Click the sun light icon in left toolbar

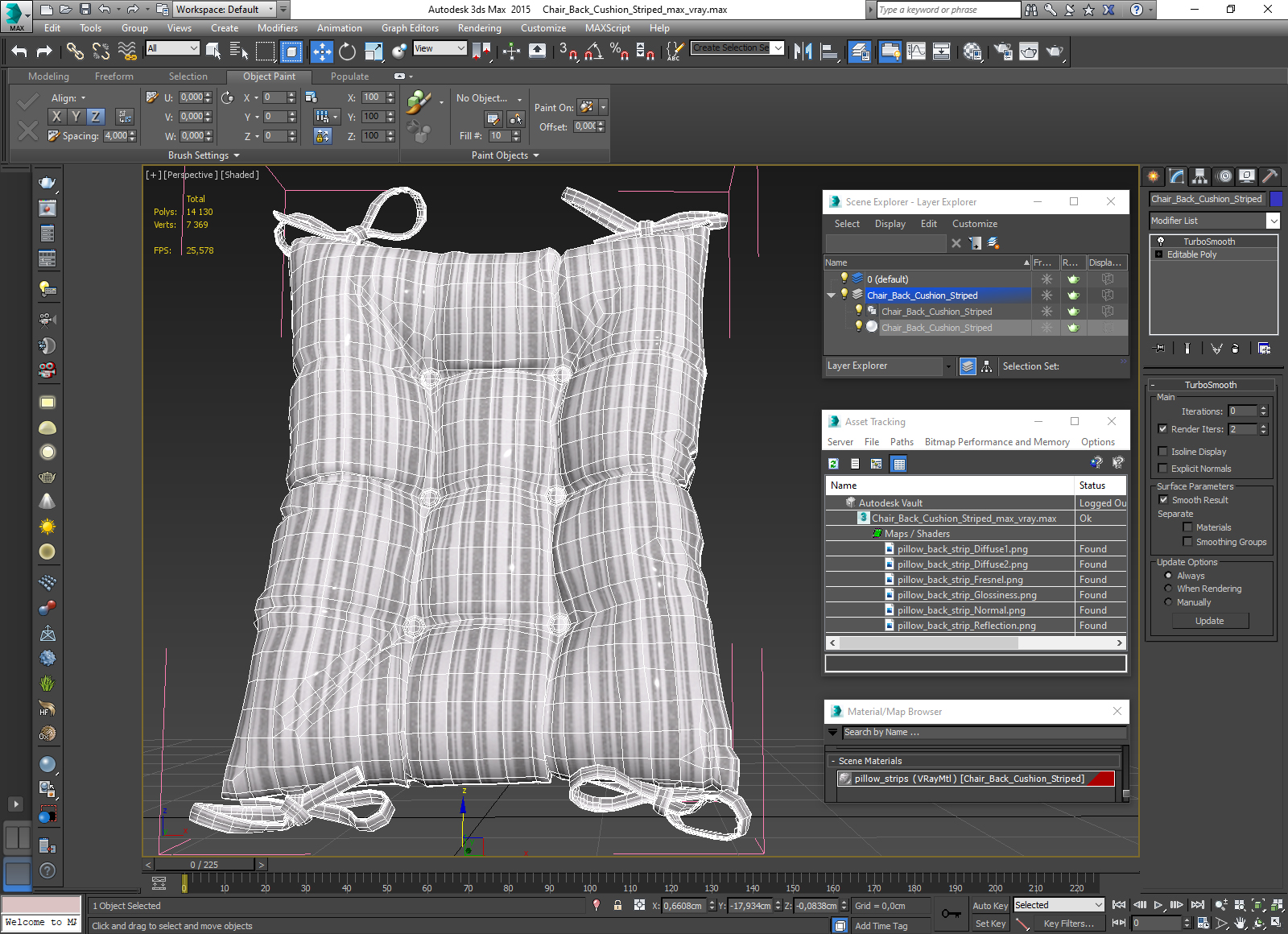tap(47, 527)
